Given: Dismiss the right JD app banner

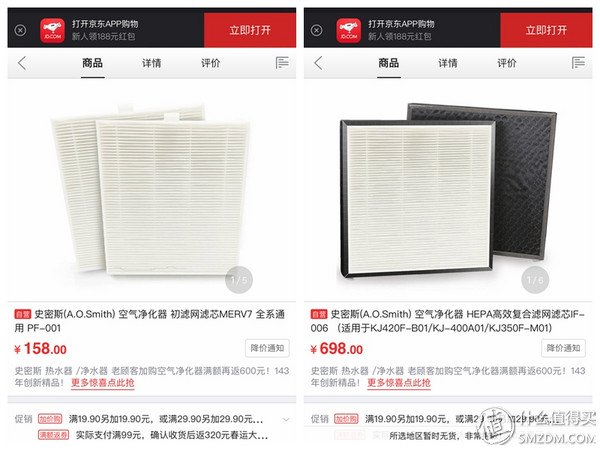Looking at the screenshot, I should (x=316, y=30).
